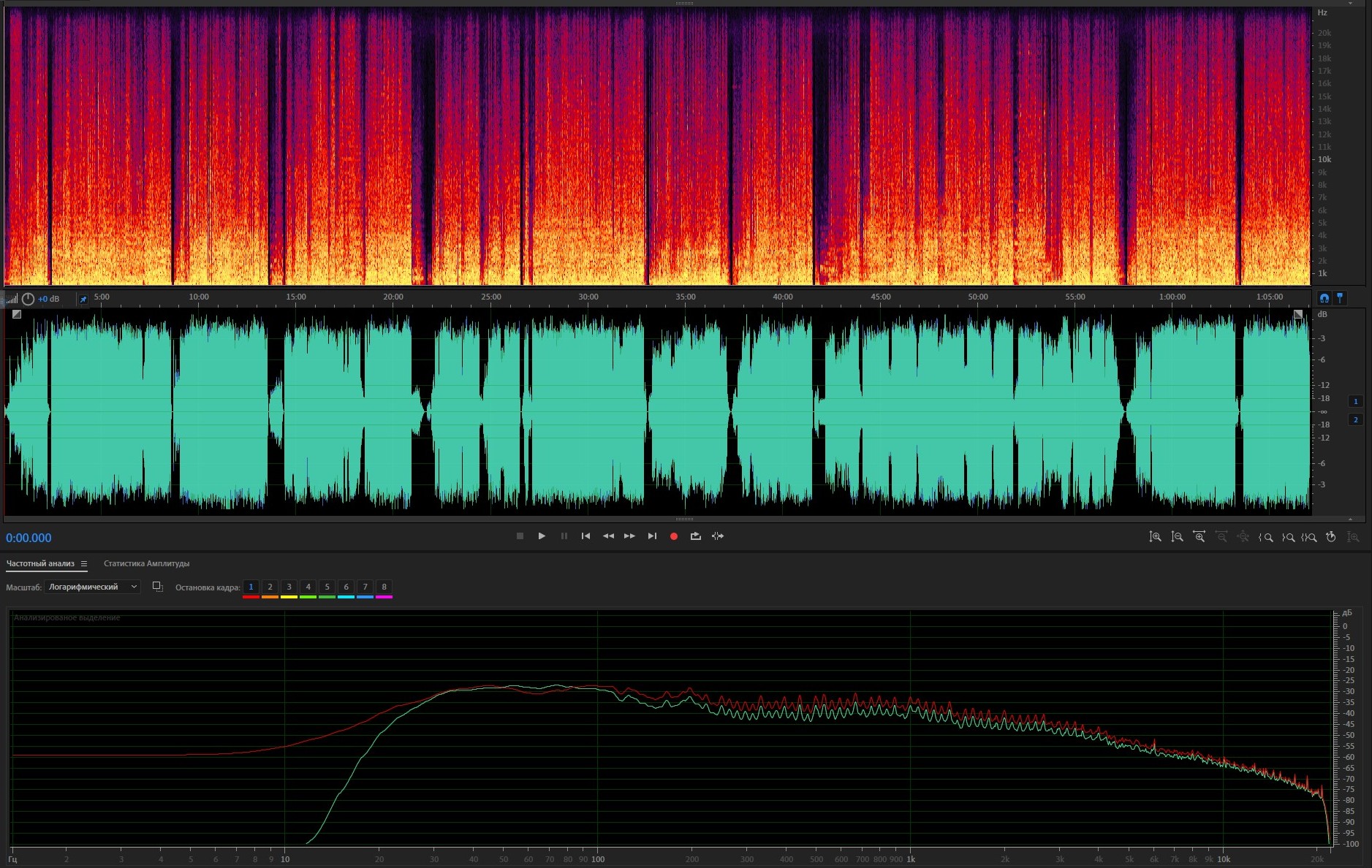Screen dimensions: 1372x868
Task: Select hold frame button 1
Action: click(251, 587)
